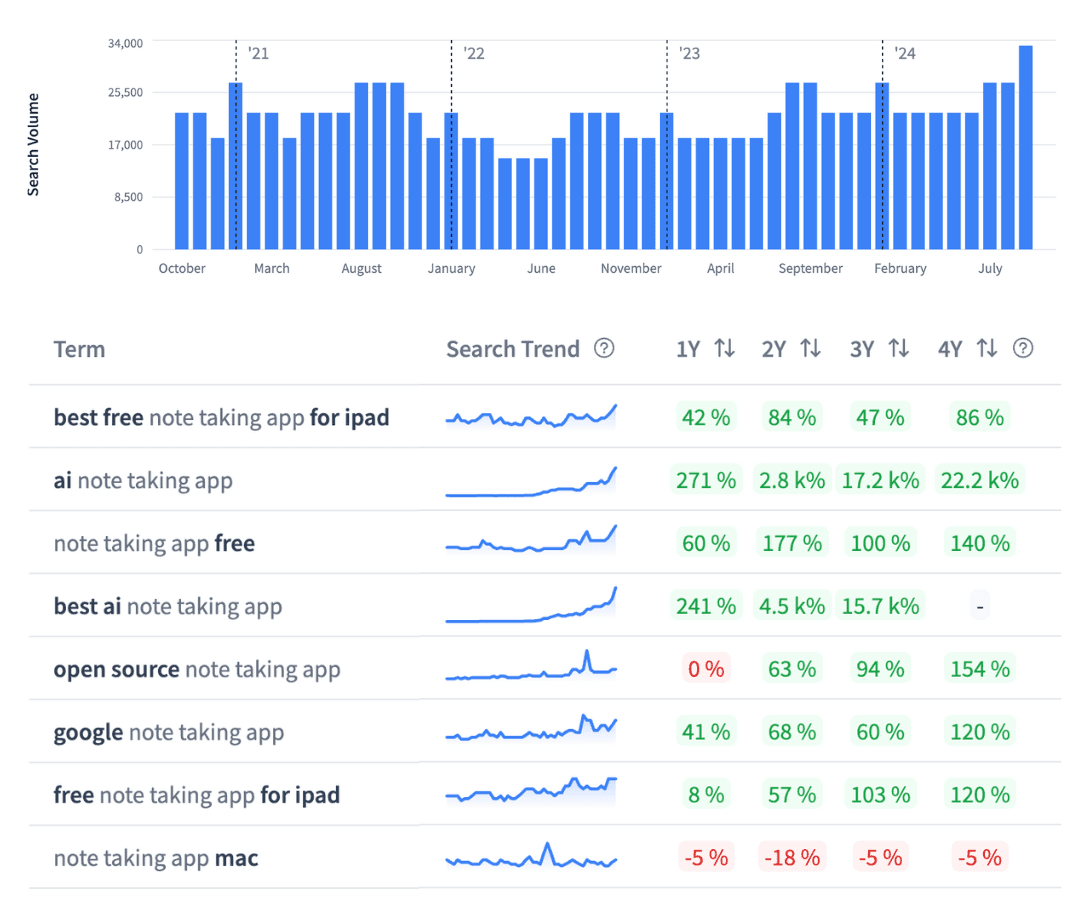Select 'google note taking app' term
This screenshot has width=1080, height=900.
[169, 732]
